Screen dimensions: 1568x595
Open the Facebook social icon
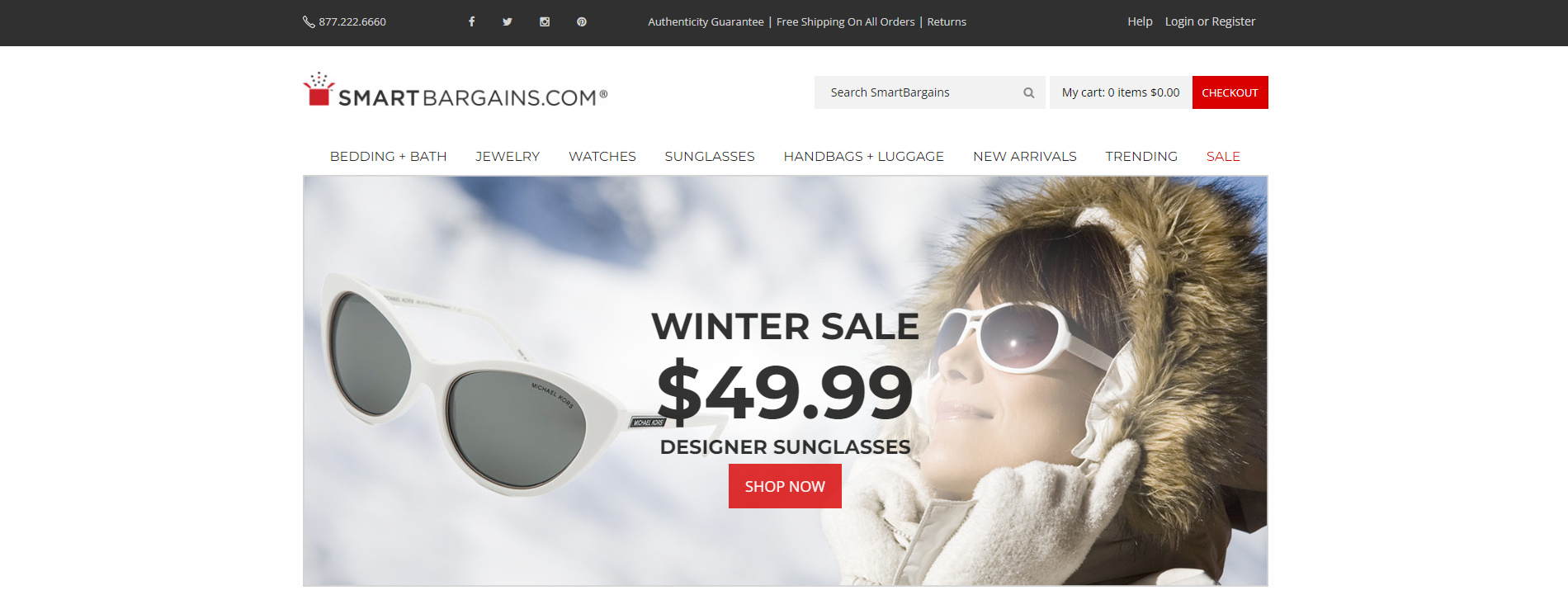click(x=471, y=21)
